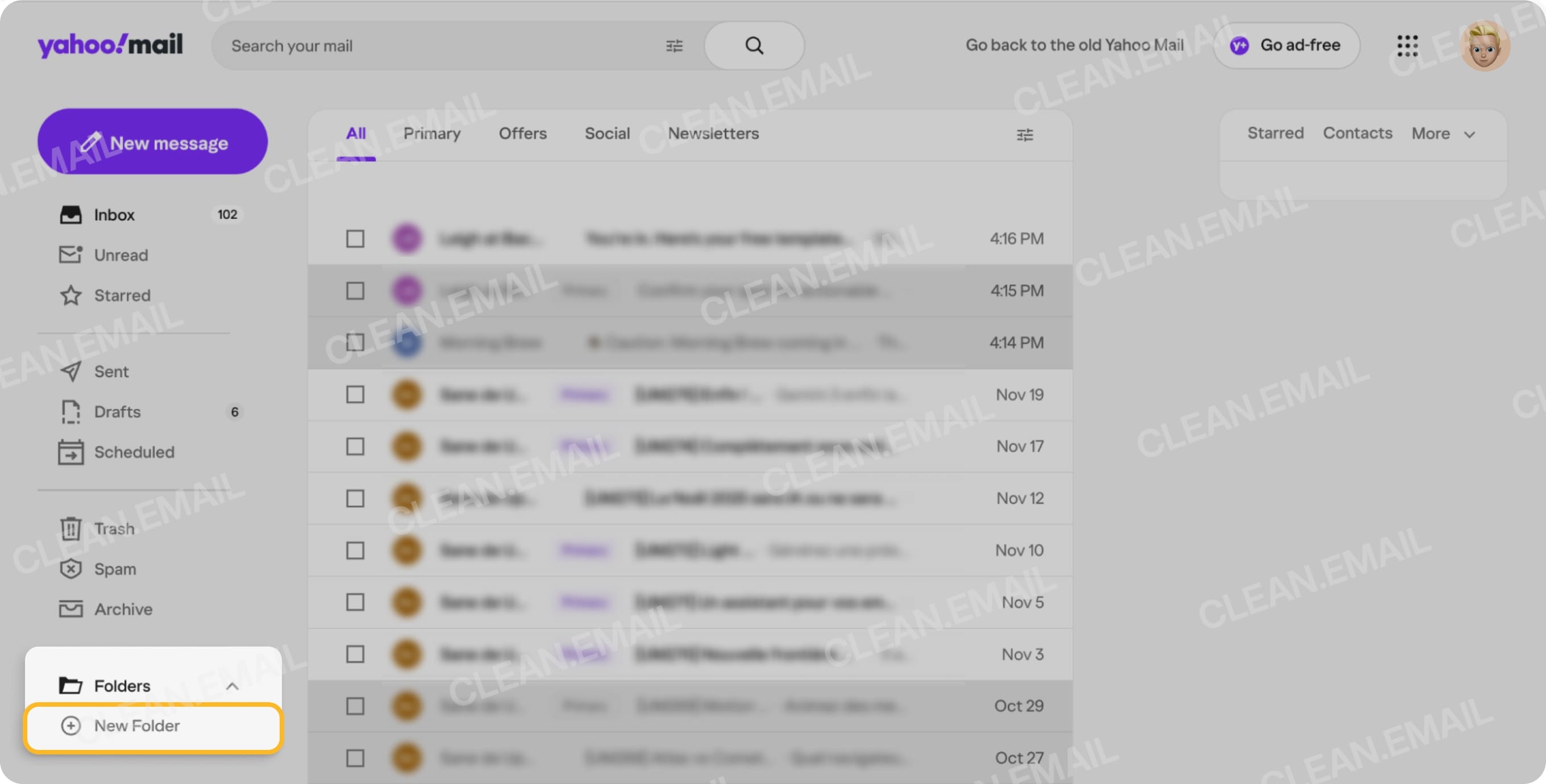Select the 4:15 PM email checkbox

point(355,291)
